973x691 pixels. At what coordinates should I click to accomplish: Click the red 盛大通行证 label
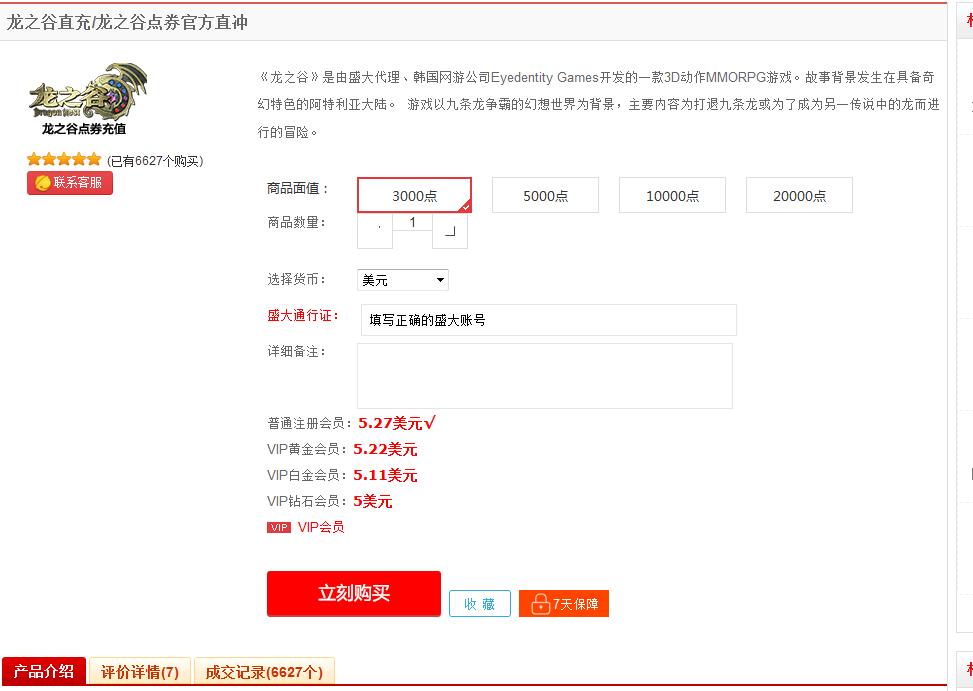[303, 316]
